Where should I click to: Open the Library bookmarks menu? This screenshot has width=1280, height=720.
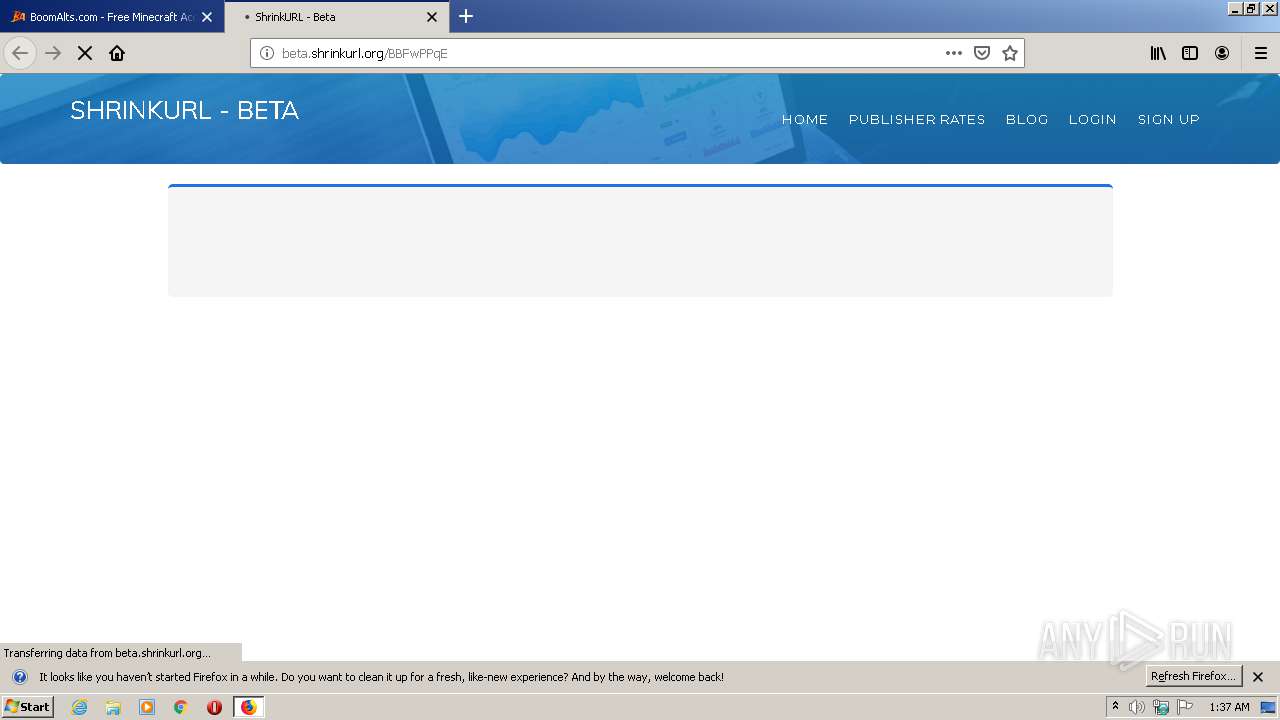tap(1158, 53)
